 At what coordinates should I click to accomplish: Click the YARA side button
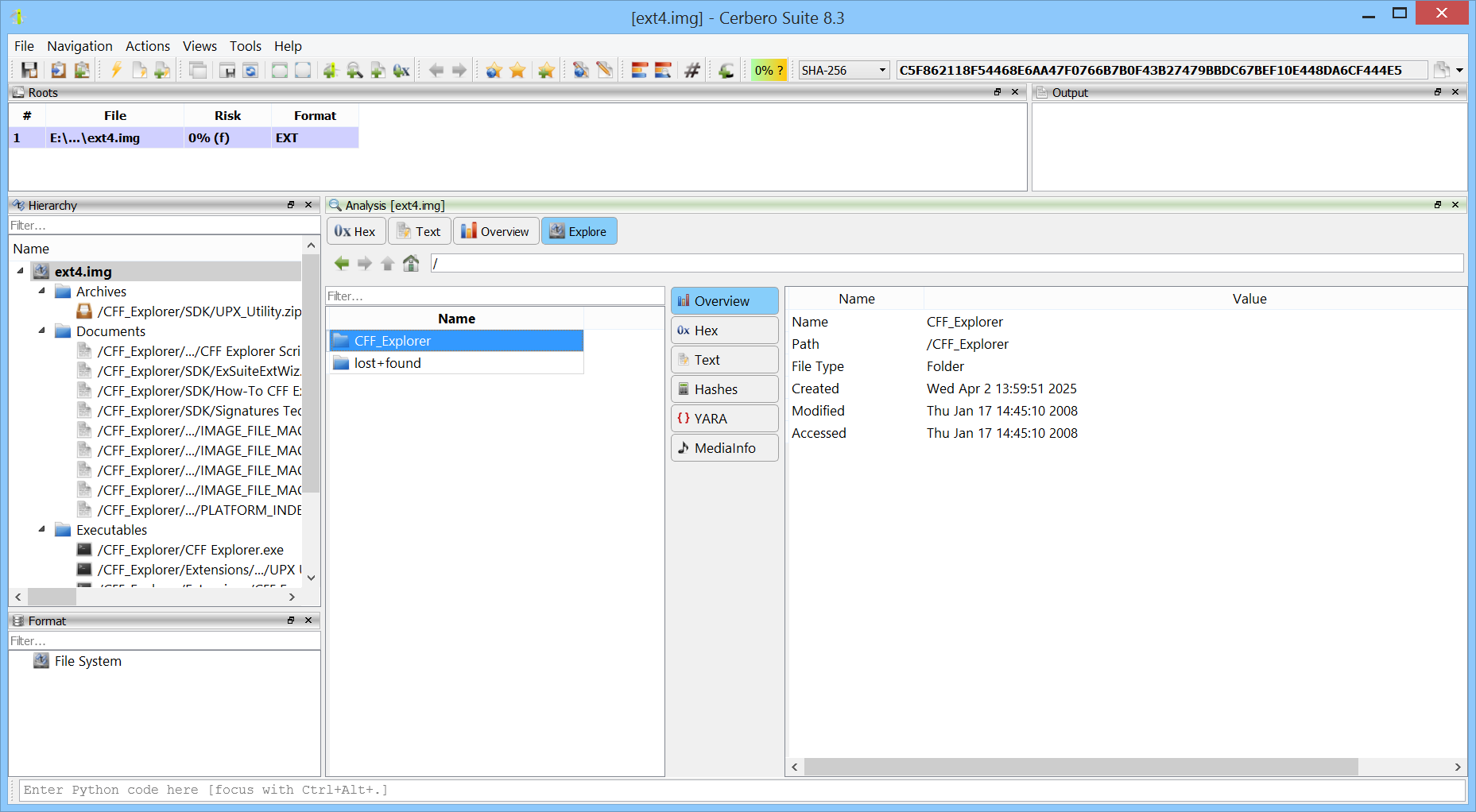(724, 419)
